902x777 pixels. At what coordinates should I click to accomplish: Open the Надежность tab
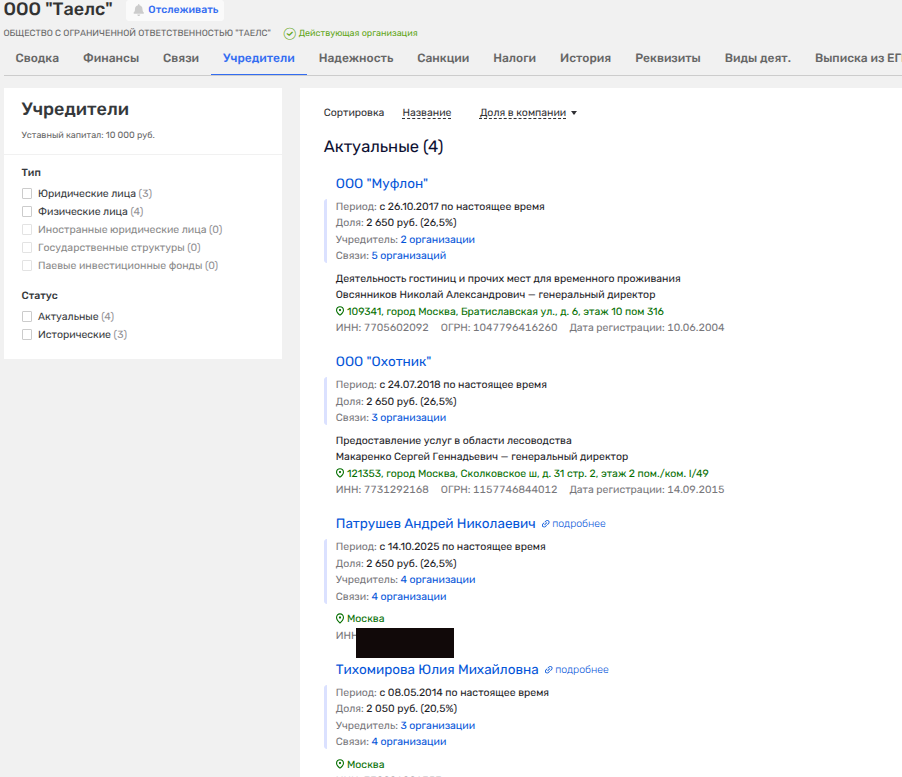pyautogui.click(x=356, y=58)
